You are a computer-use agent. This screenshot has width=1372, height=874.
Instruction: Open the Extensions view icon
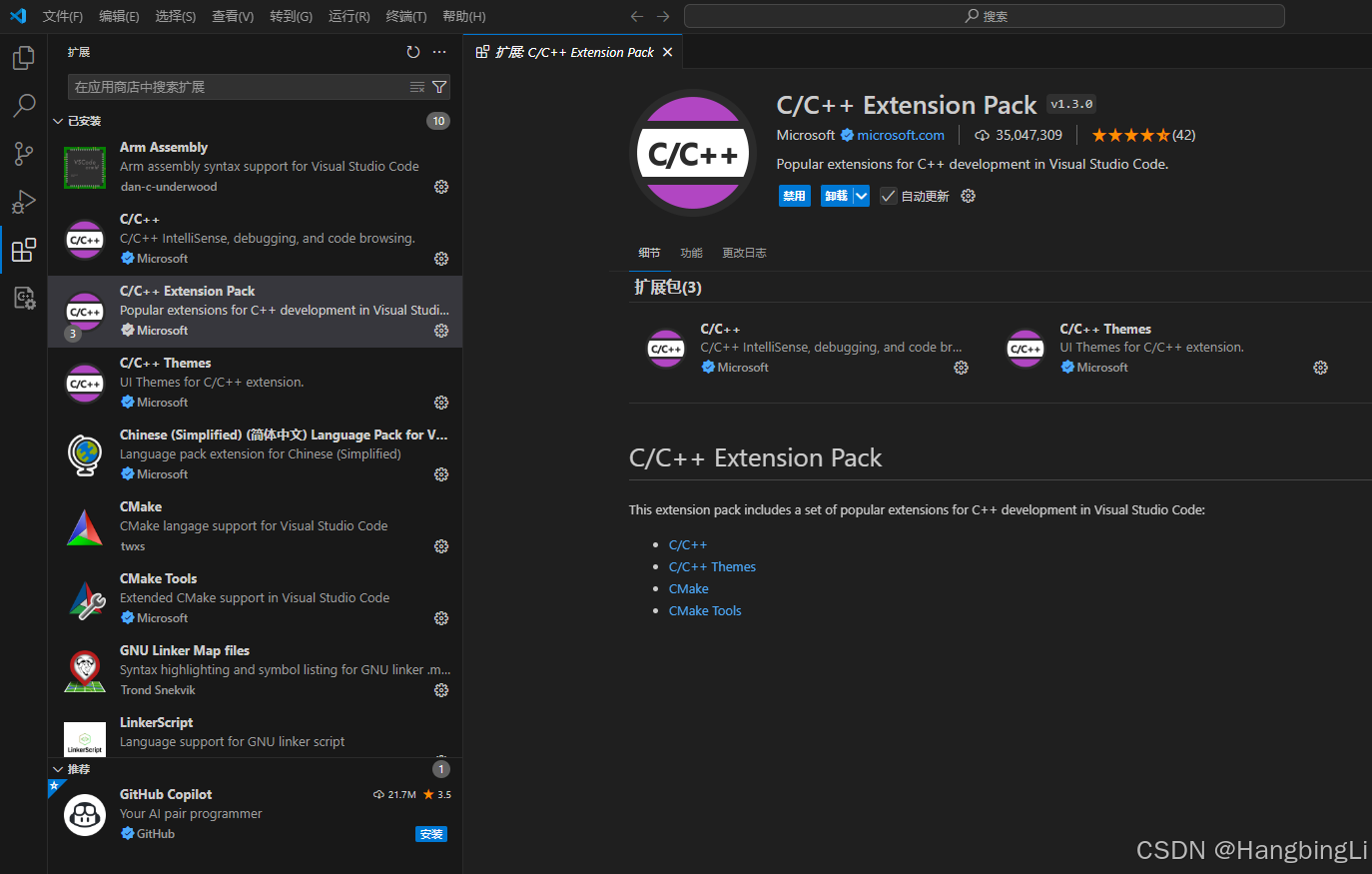[x=24, y=250]
